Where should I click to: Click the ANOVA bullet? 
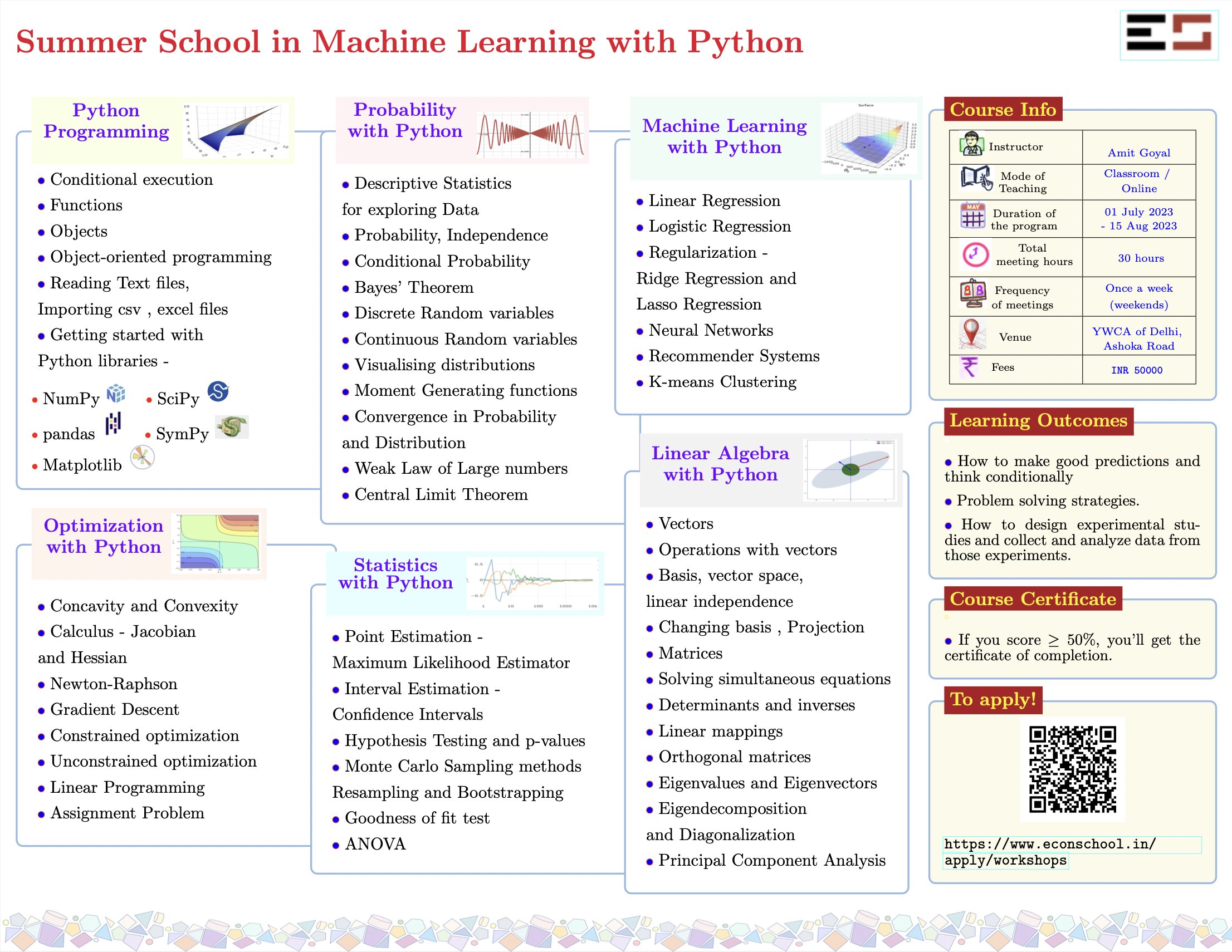[369, 845]
